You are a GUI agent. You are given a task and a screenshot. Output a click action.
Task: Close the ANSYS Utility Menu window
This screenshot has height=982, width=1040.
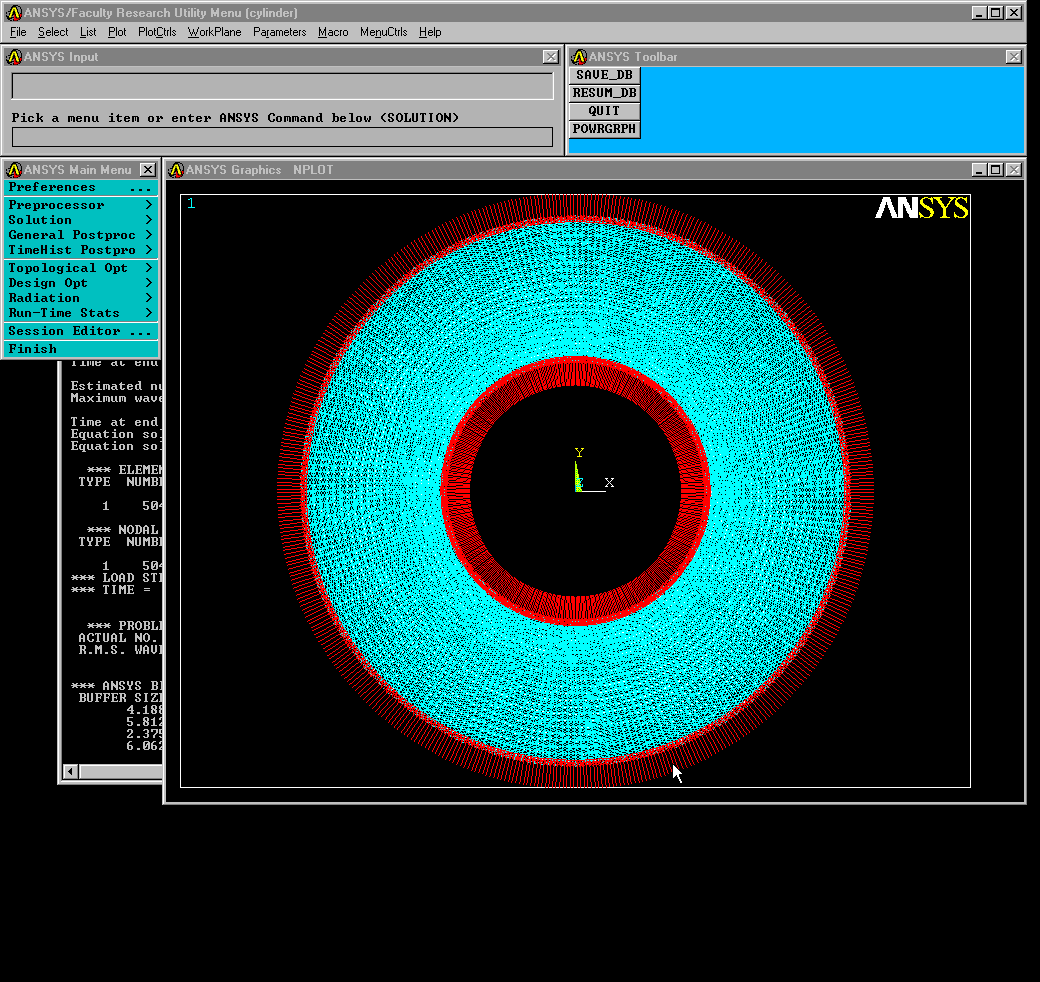coord(1014,13)
